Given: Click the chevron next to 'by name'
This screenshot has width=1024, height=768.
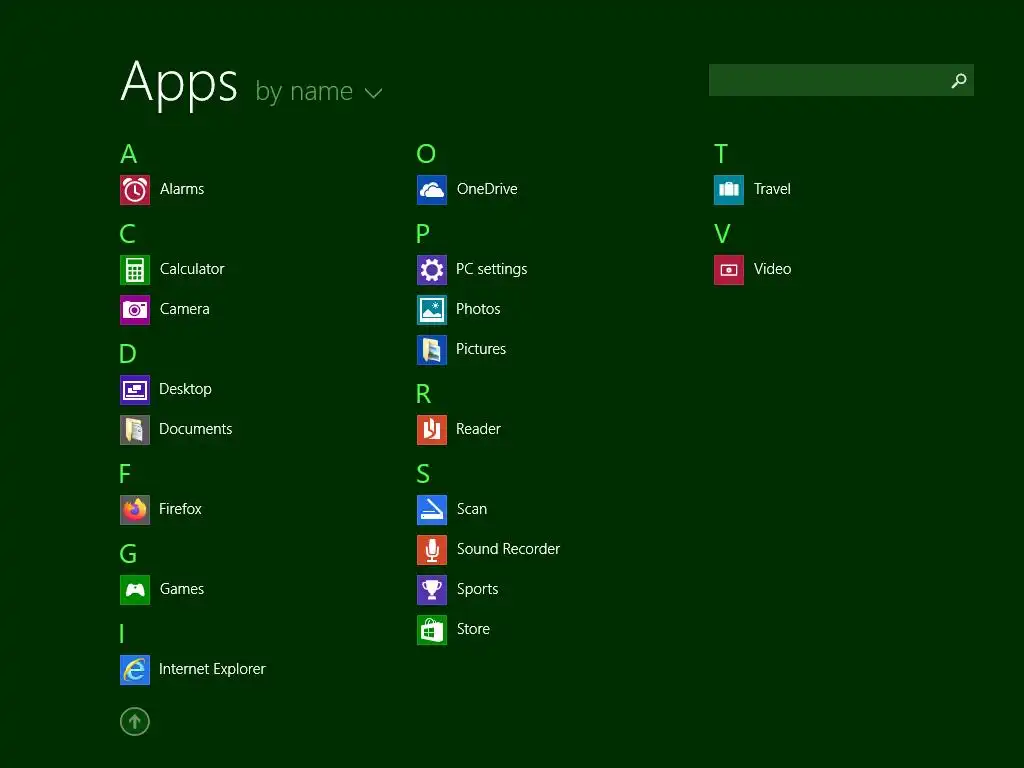Looking at the screenshot, I should tap(374, 93).
